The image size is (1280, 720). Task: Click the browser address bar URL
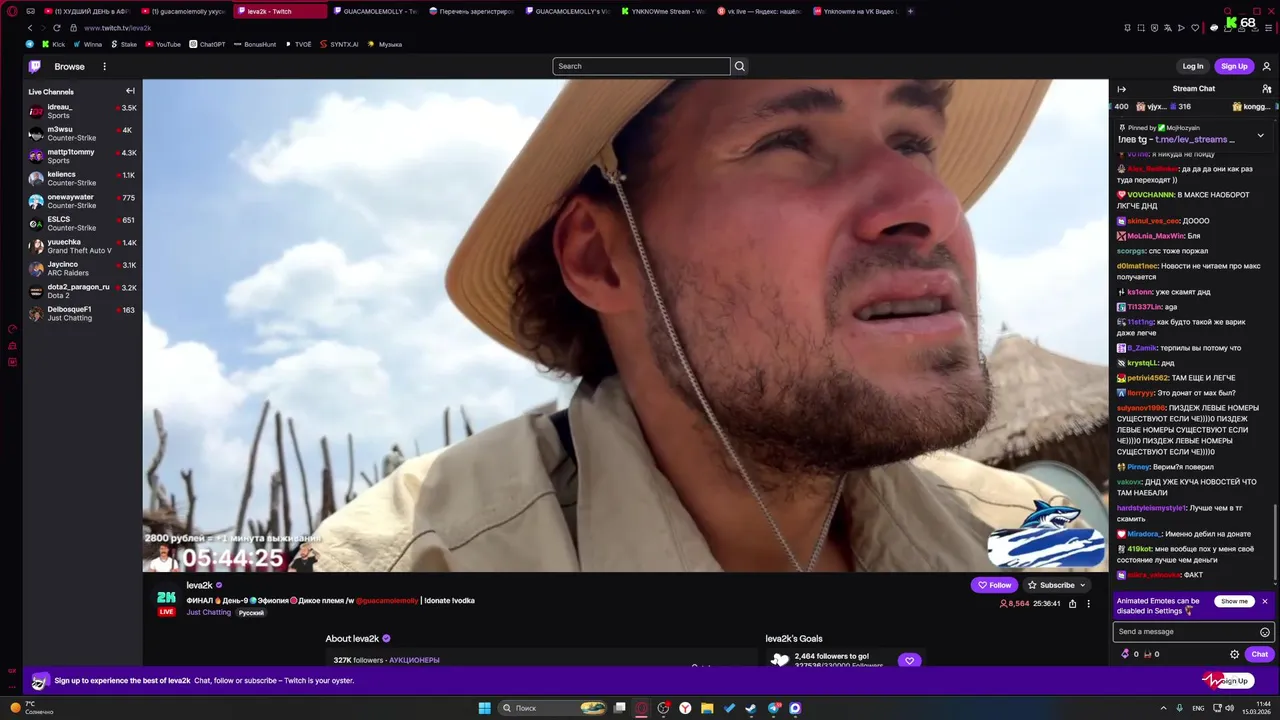(x=117, y=28)
